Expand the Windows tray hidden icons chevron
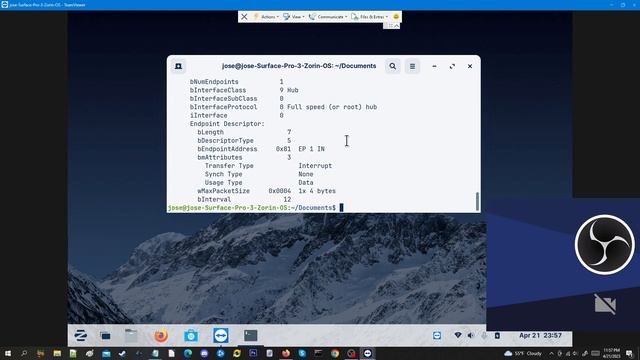This screenshot has width=640, height=360. (551, 353)
